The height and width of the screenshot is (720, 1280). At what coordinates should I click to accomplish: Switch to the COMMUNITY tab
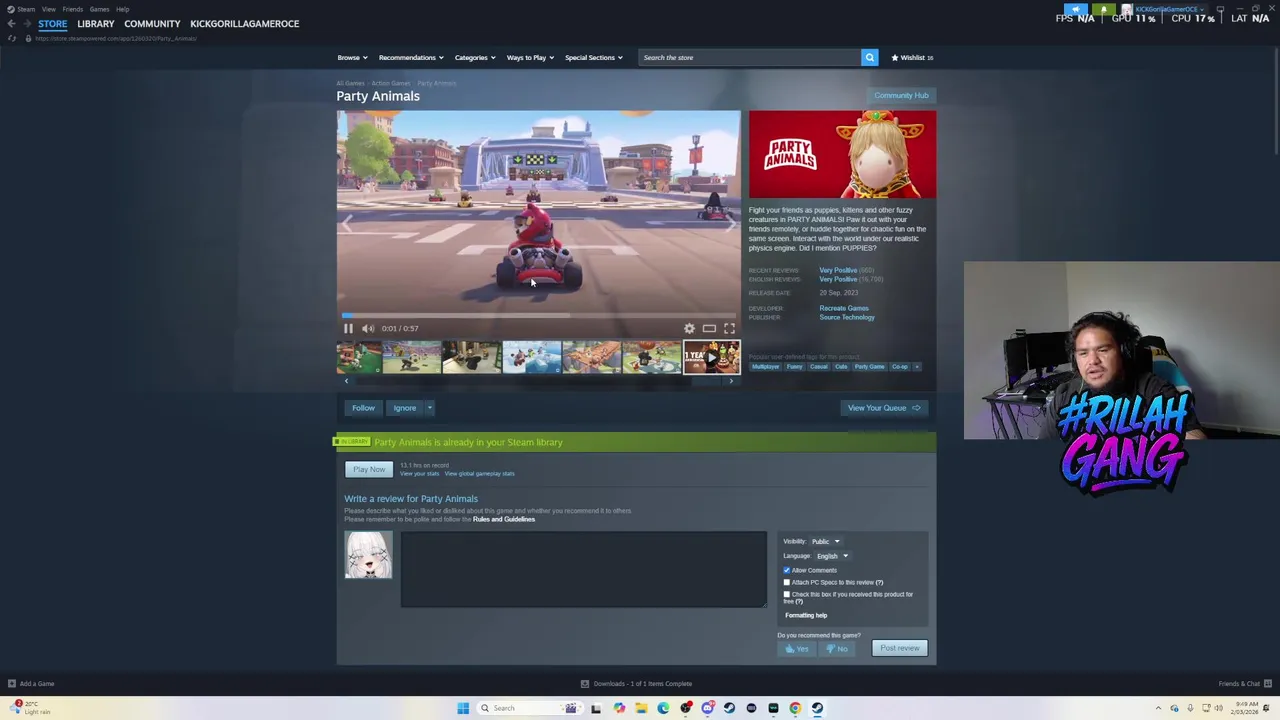point(152,24)
